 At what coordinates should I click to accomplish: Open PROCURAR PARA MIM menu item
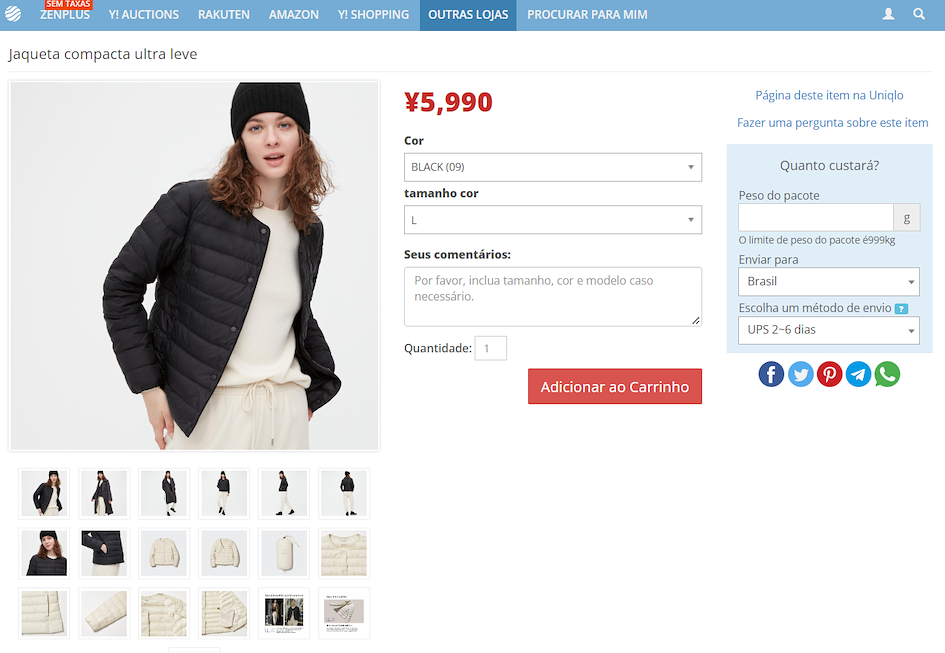[x=587, y=14]
